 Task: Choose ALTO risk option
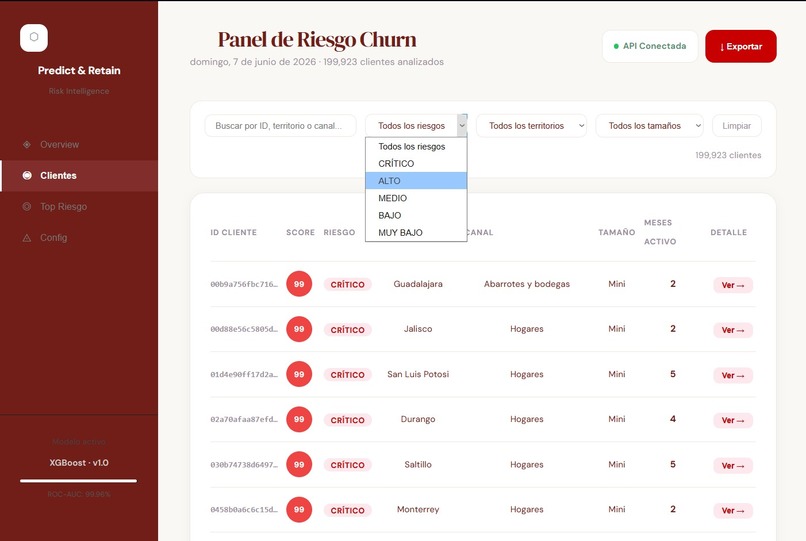coord(416,181)
